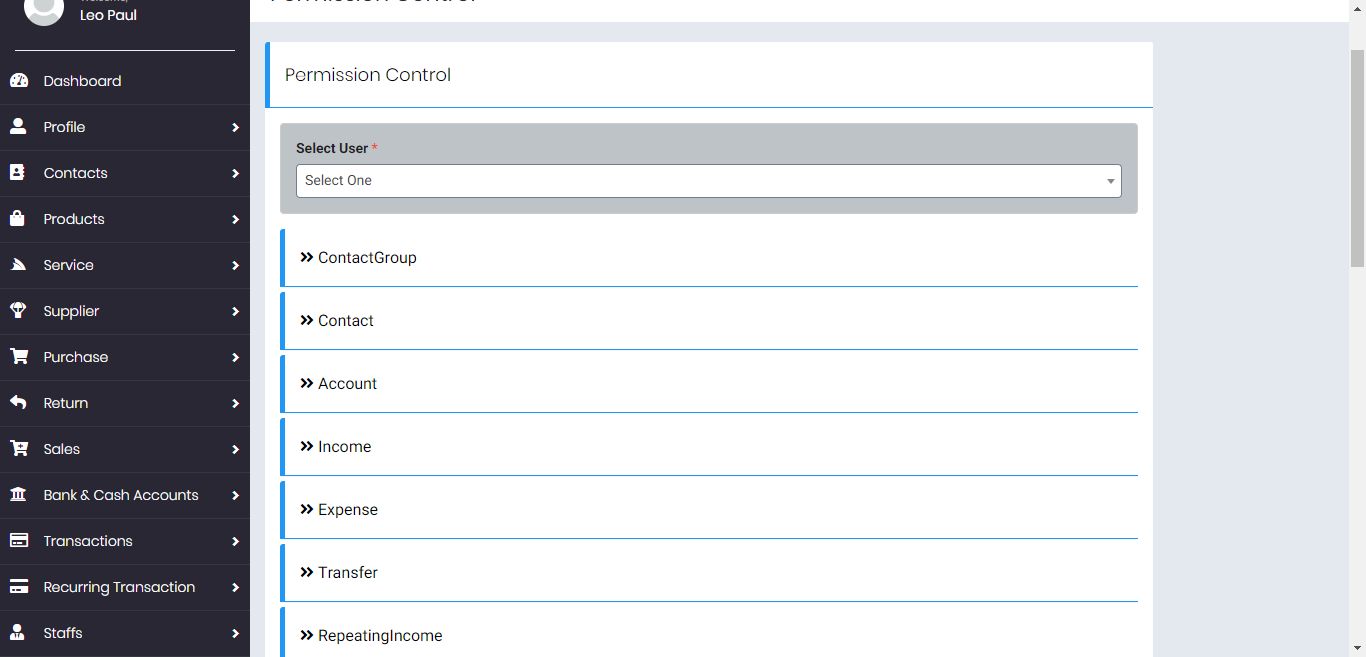Click the Purchase cart icon
Viewport: 1366px width, 657px height.
click(18, 357)
